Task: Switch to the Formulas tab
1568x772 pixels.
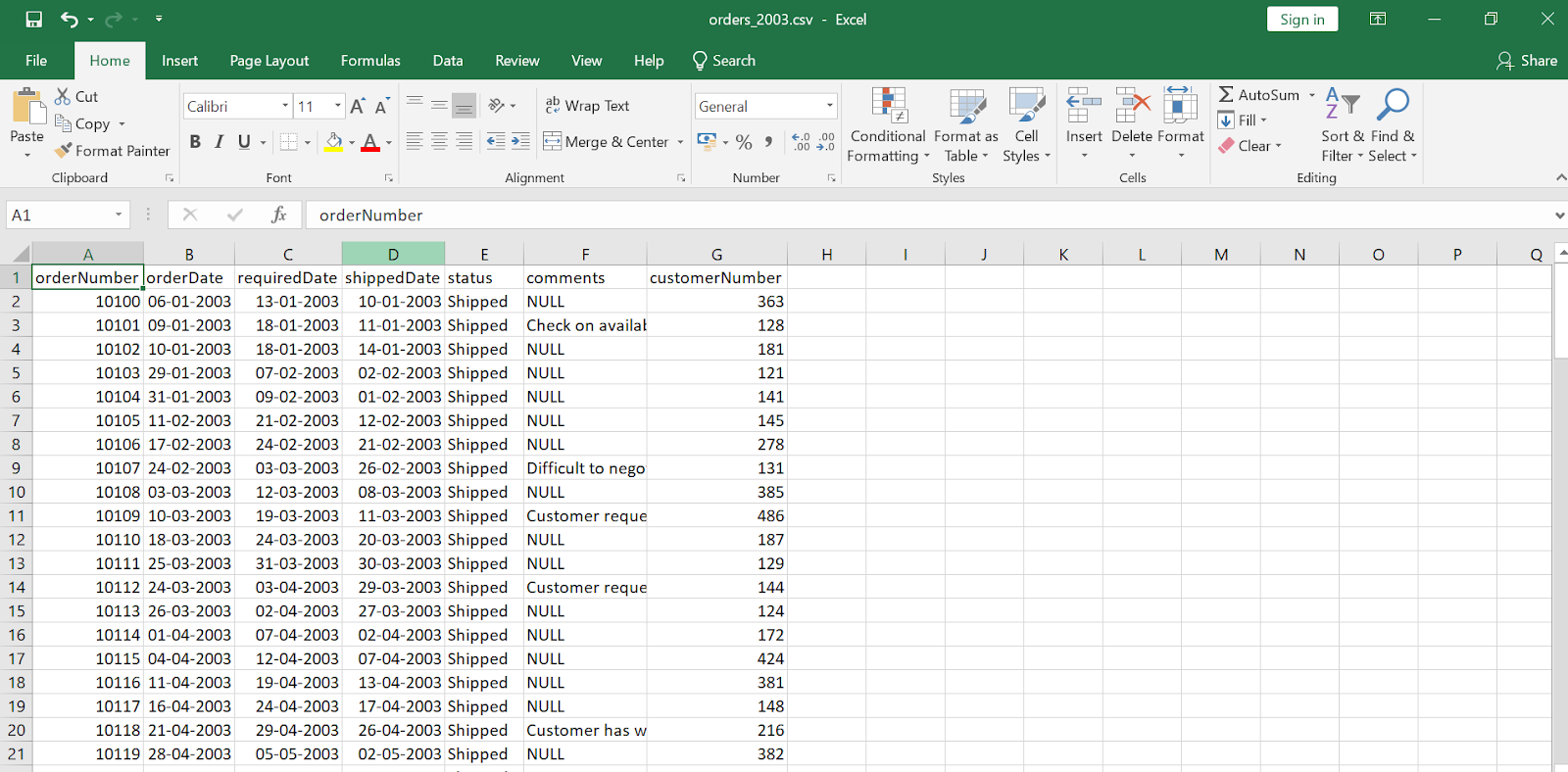Action: pyautogui.click(x=370, y=61)
